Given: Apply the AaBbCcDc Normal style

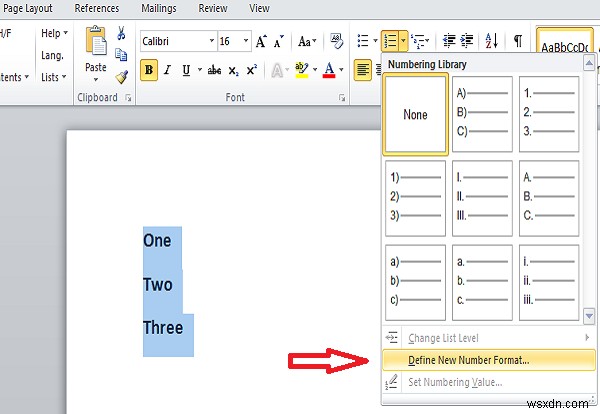Looking at the screenshot, I should click(564, 41).
